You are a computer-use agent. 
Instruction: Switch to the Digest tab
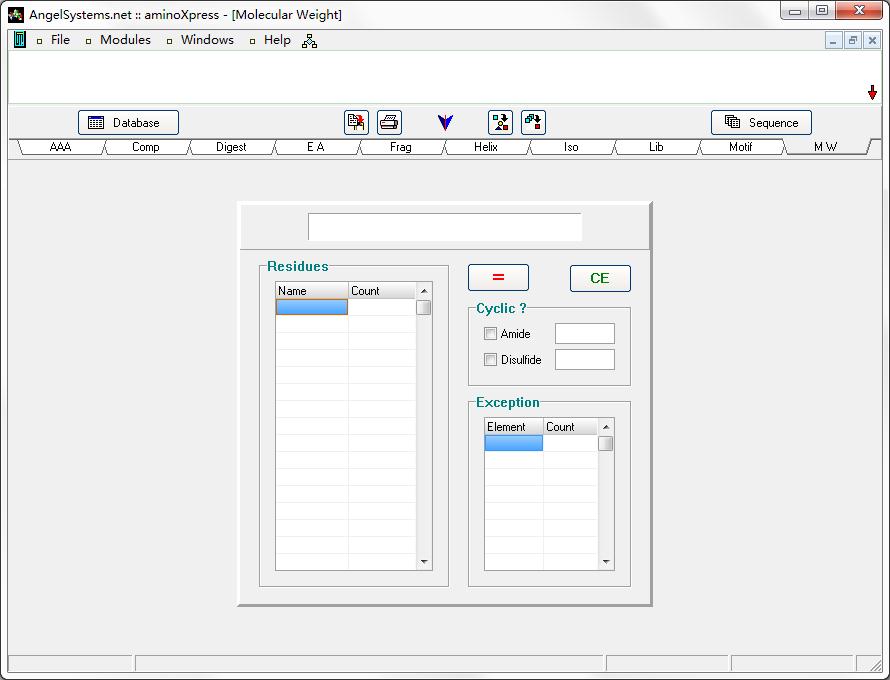231,147
